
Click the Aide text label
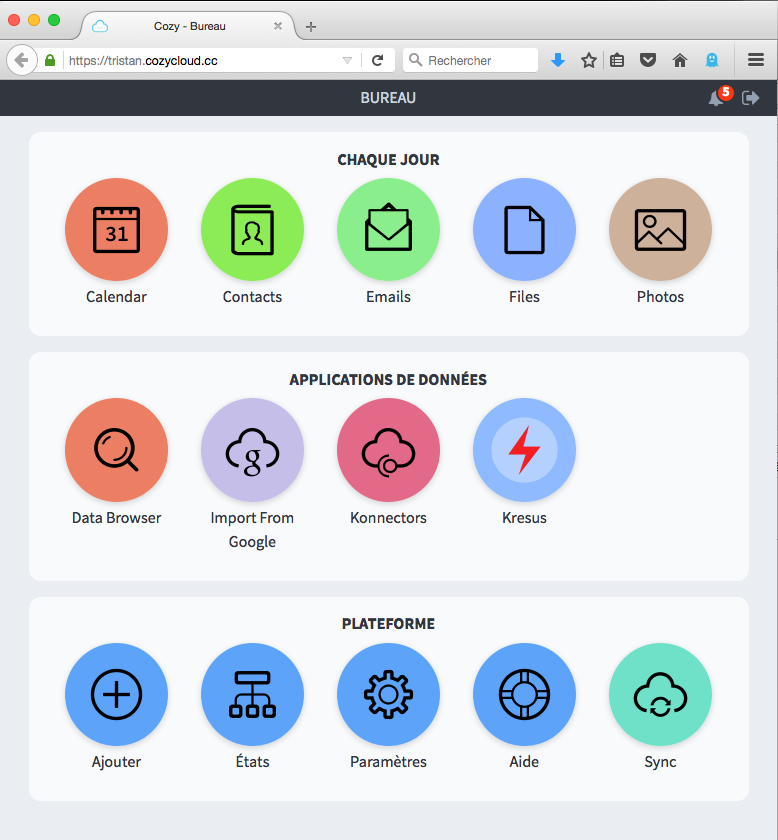pos(525,762)
